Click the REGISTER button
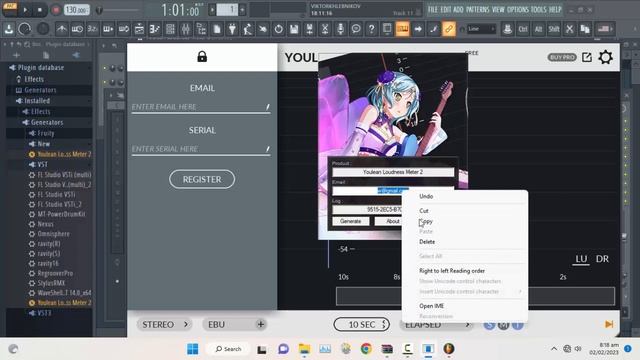The width and height of the screenshot is (640, 360). pyautogui.click(x=202, y=179)
